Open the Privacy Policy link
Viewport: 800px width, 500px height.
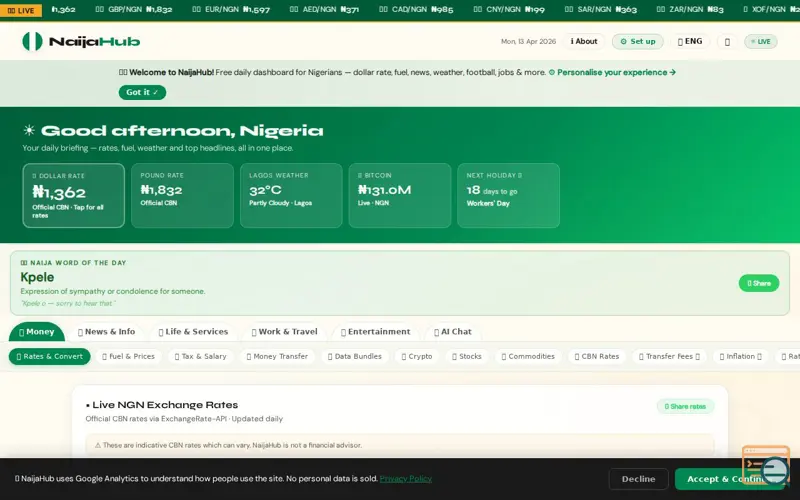pos(406,479)
